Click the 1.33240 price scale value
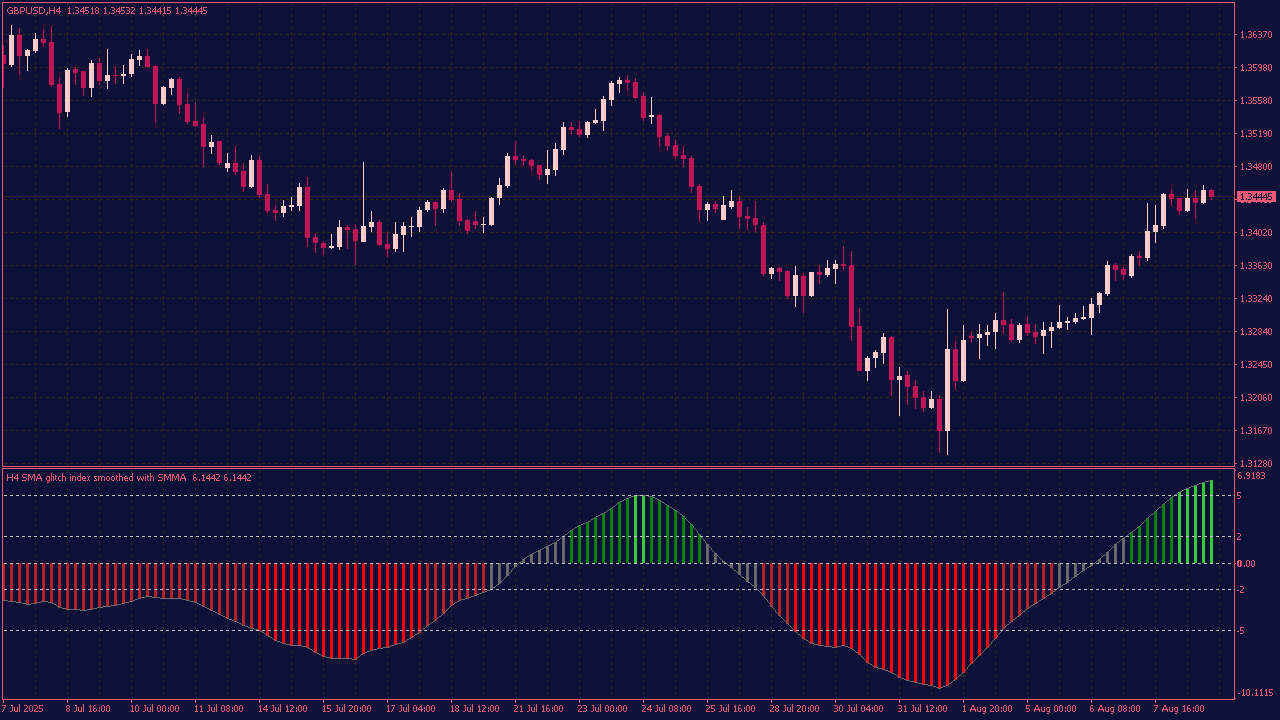Screen dimensions: 1280x720 pos(1255,299)
